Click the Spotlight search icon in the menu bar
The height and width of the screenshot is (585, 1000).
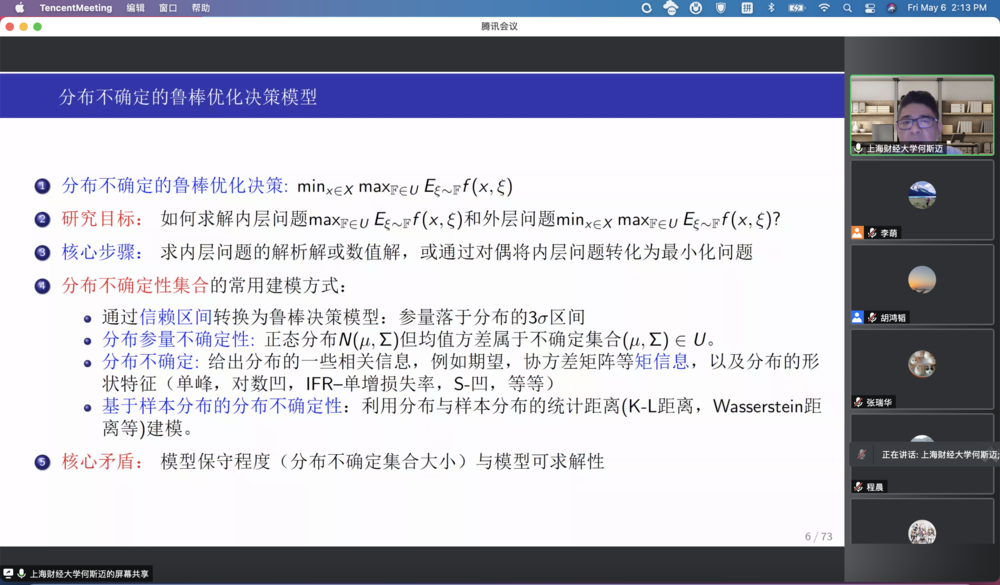(x=846, y=8)
